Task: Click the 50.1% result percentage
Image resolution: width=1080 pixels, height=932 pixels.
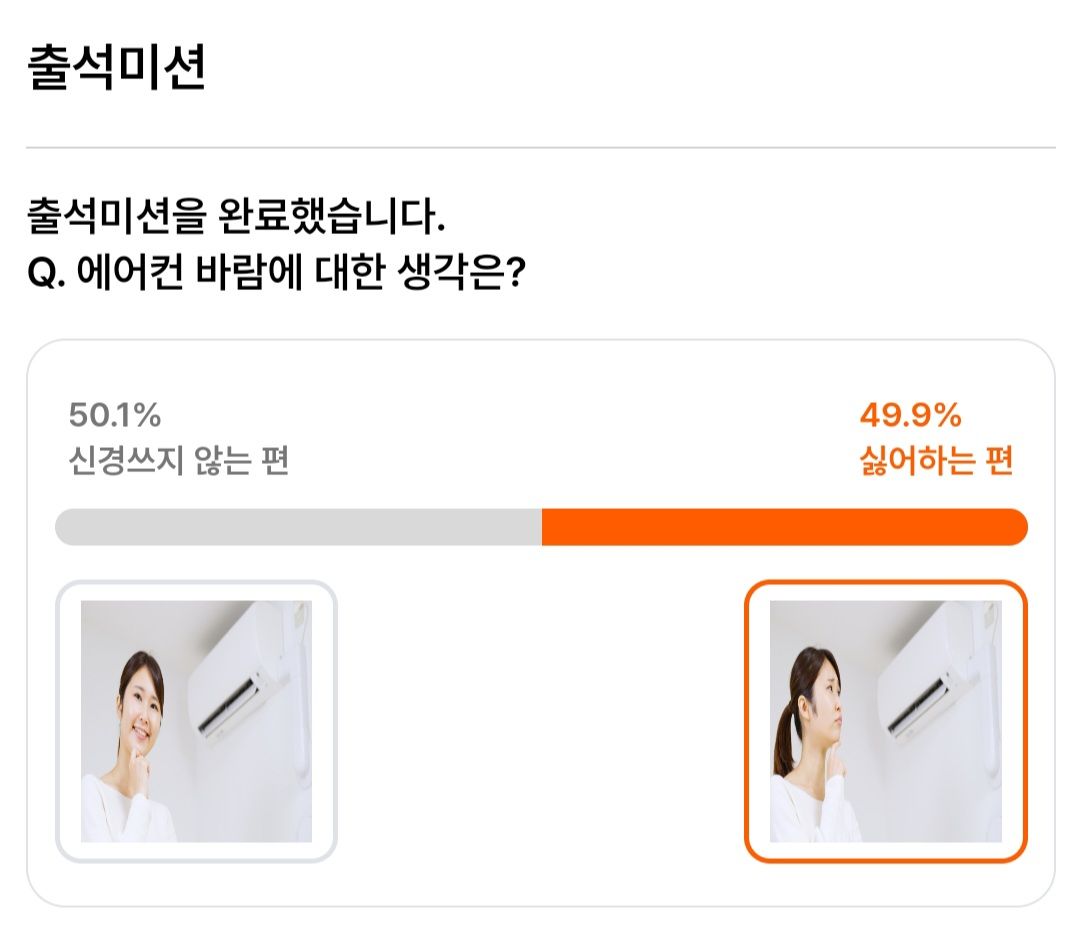Action: point(114,415)
